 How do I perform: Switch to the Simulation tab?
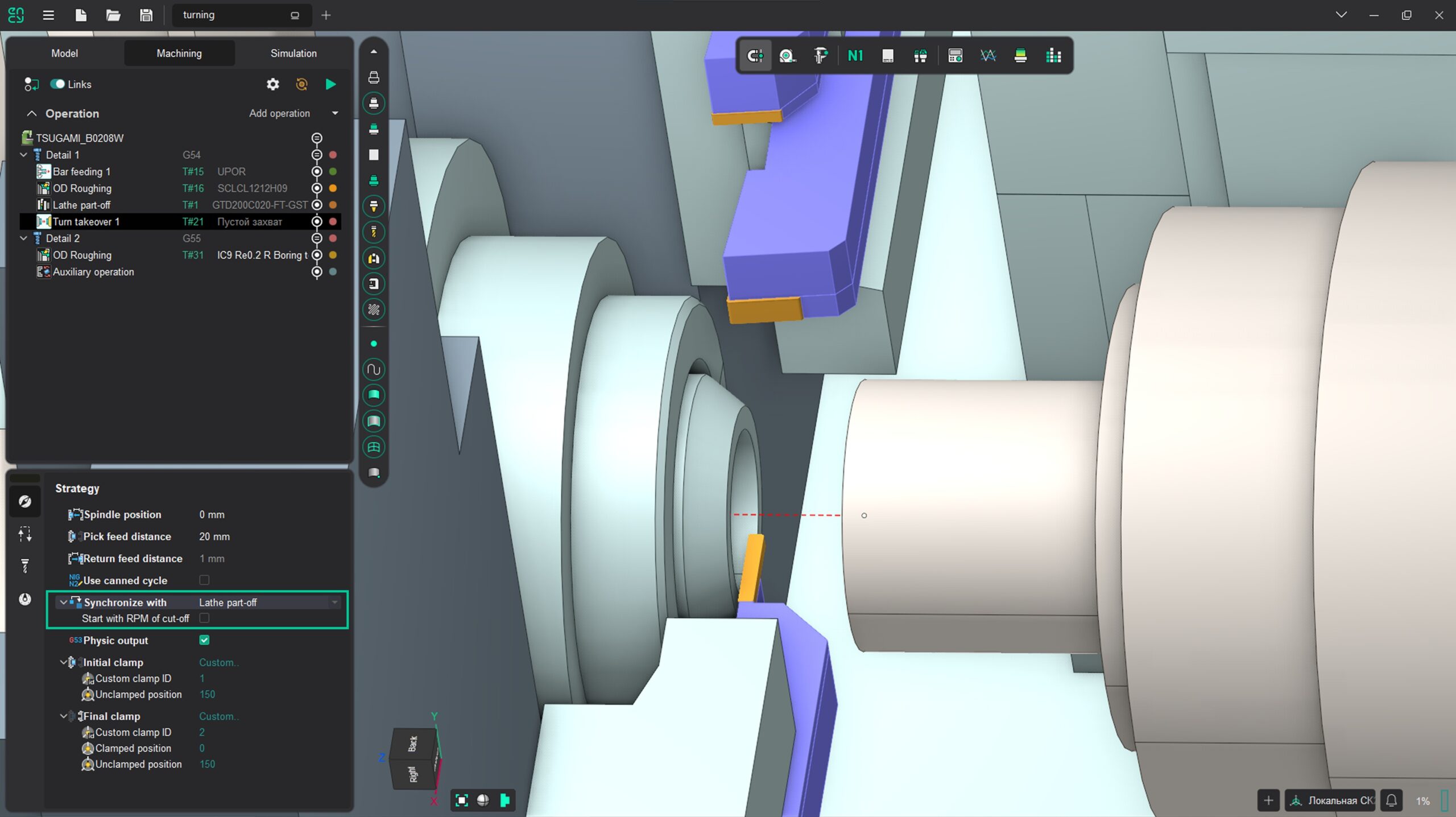click(x=293, y=53)
